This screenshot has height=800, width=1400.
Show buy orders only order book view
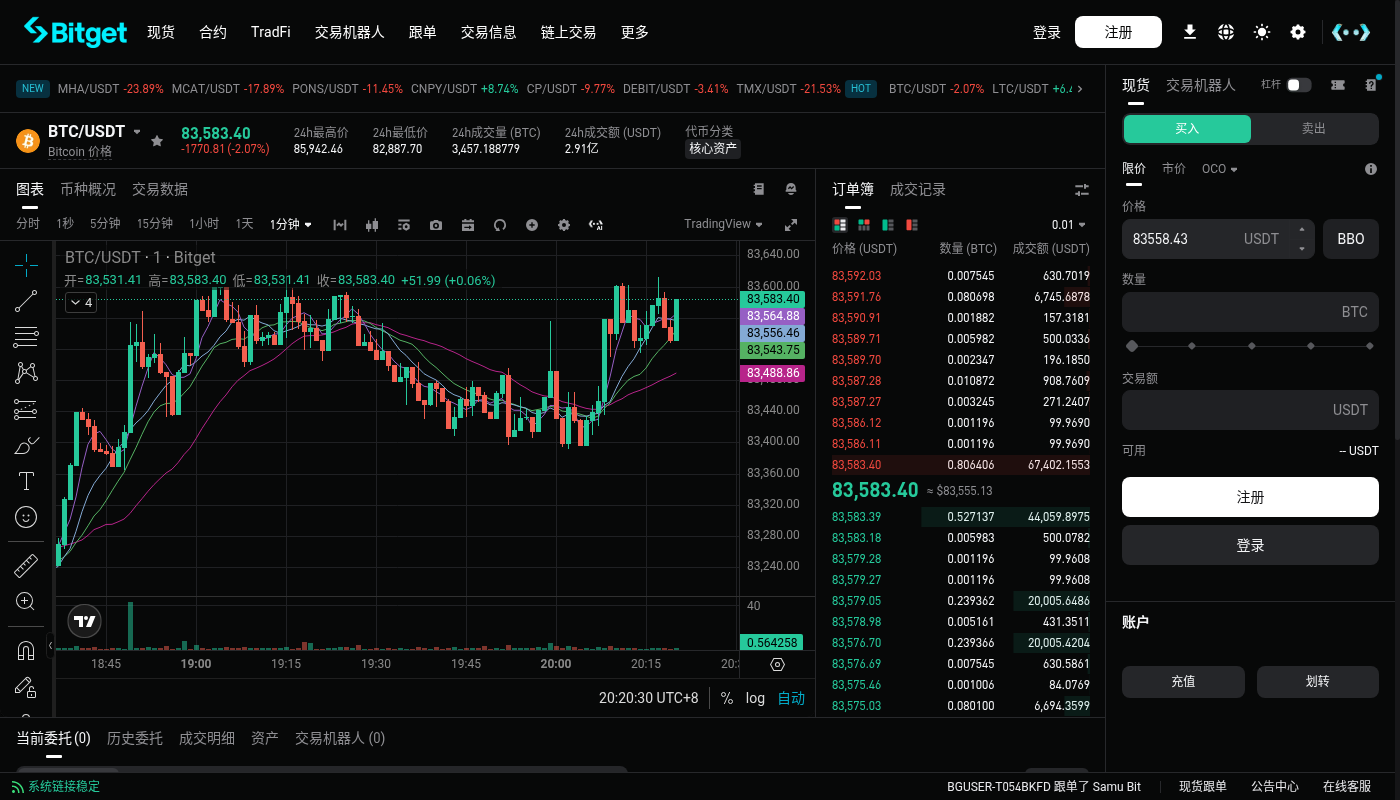point(887,225)
